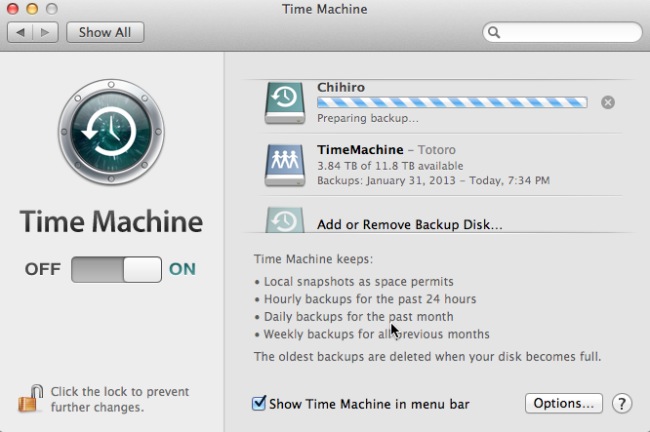
Task: Click 'Click the lock to prevent' text
Action: (x=120, y=391)
